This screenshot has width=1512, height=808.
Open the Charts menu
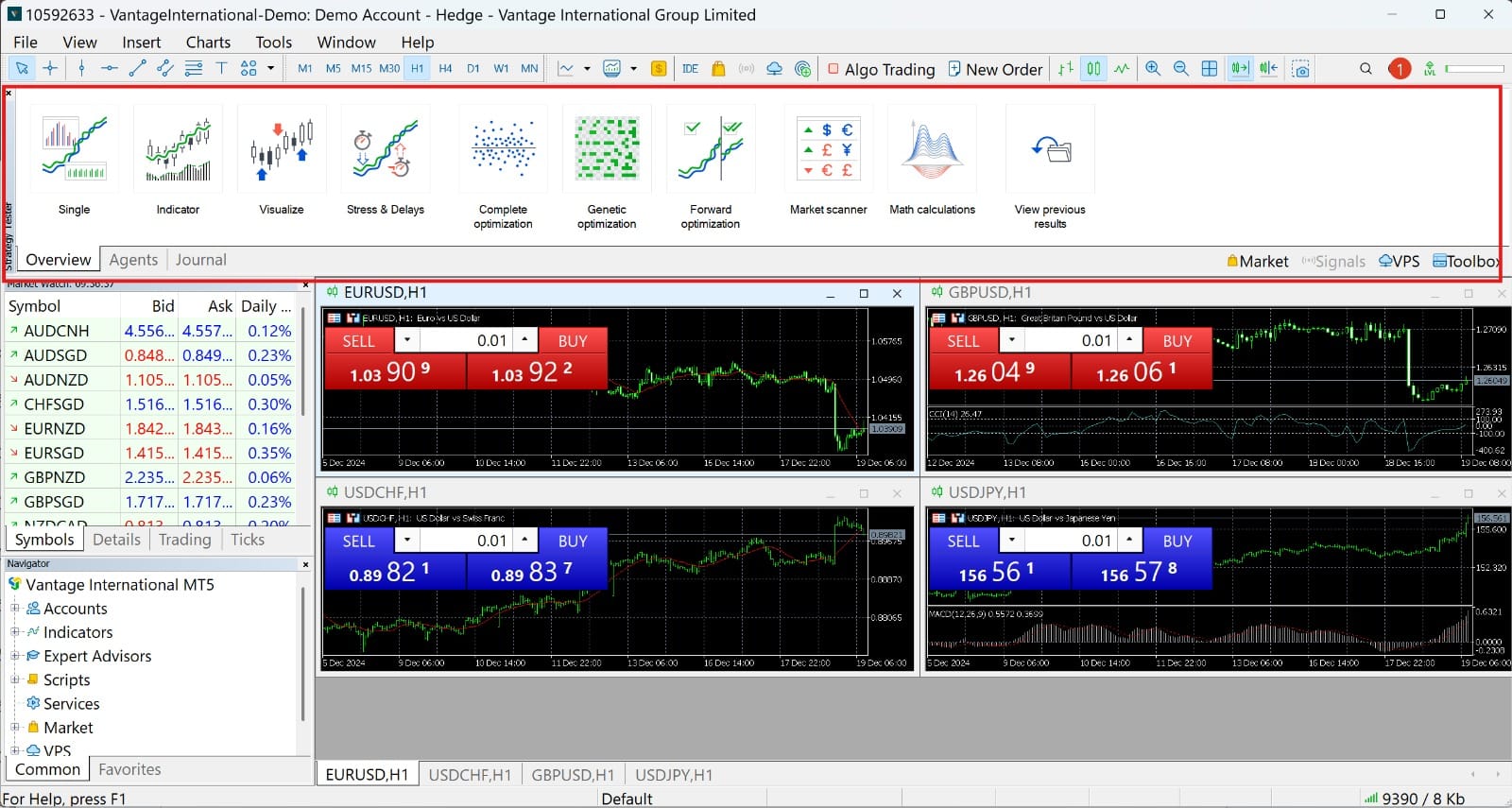(208, 42)
